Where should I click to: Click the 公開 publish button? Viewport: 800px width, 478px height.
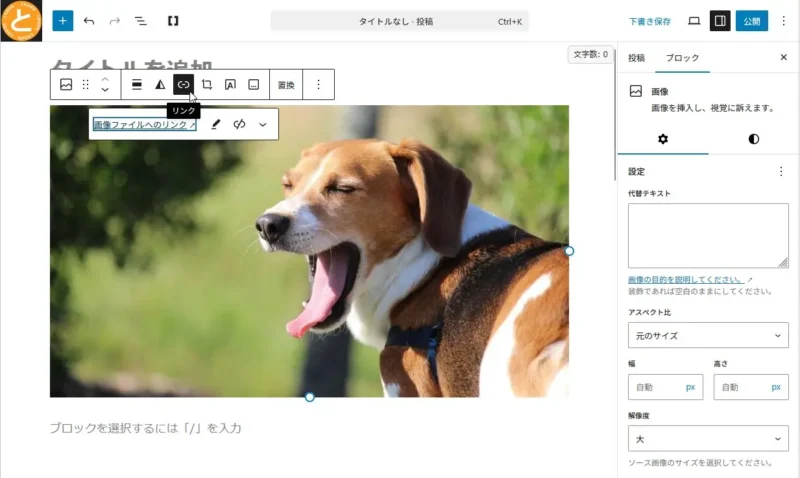[752, 20]
